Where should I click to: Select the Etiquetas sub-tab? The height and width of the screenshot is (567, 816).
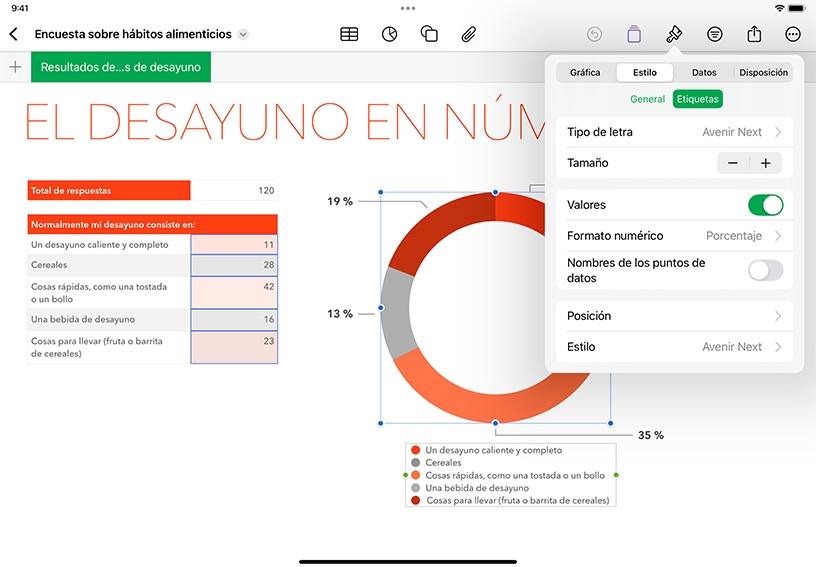pos(697,99)
